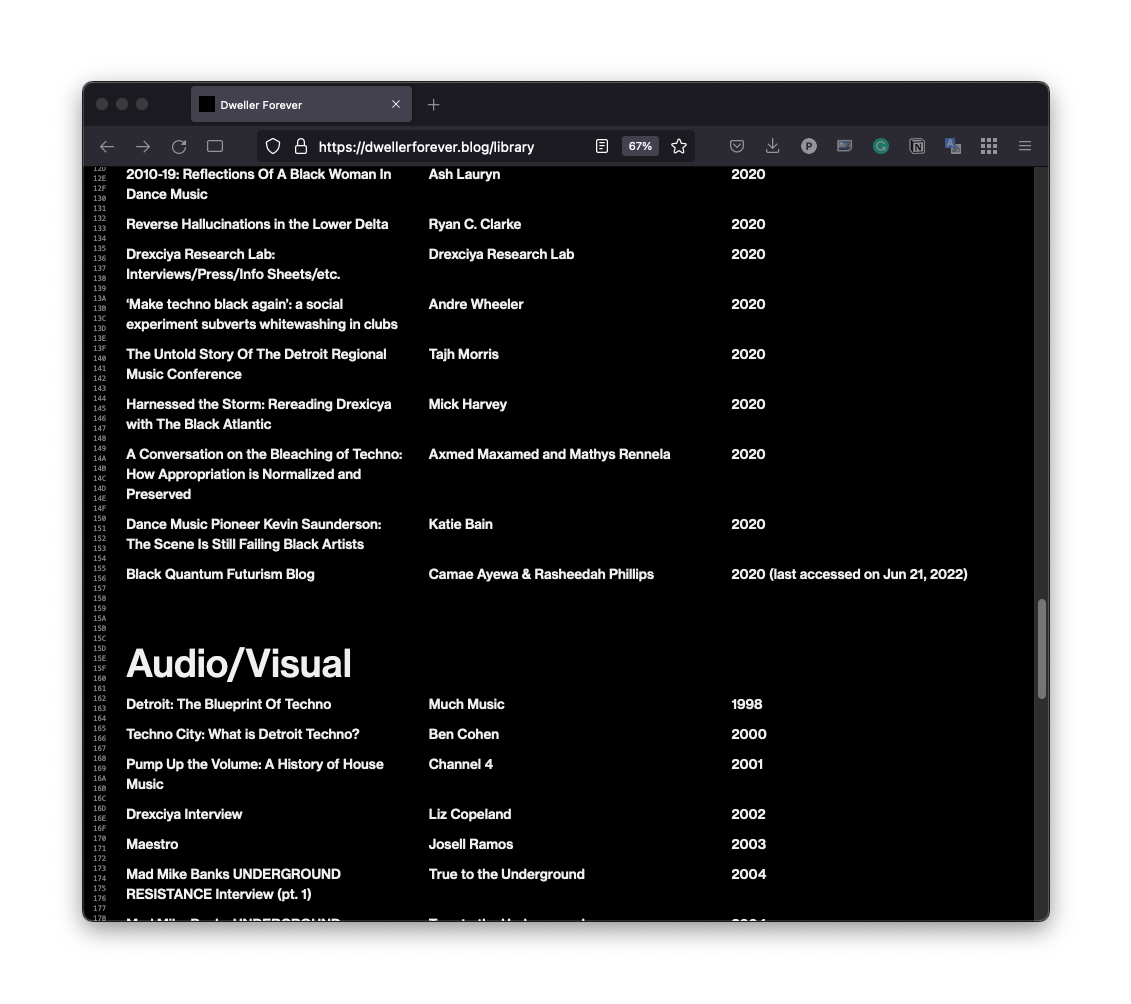Open Firefox hamburger application menu
This screenshot has height=1004, width=1131.
pos(1024,146)
